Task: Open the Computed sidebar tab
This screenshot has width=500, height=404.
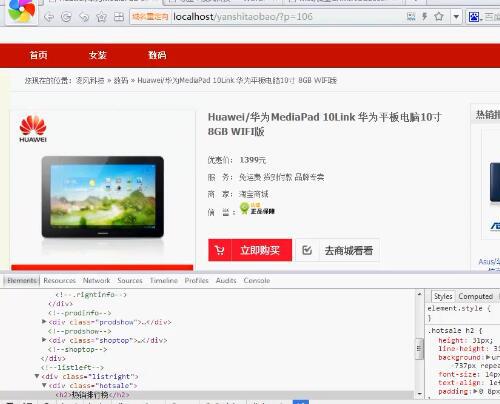Action: point(475,296)
